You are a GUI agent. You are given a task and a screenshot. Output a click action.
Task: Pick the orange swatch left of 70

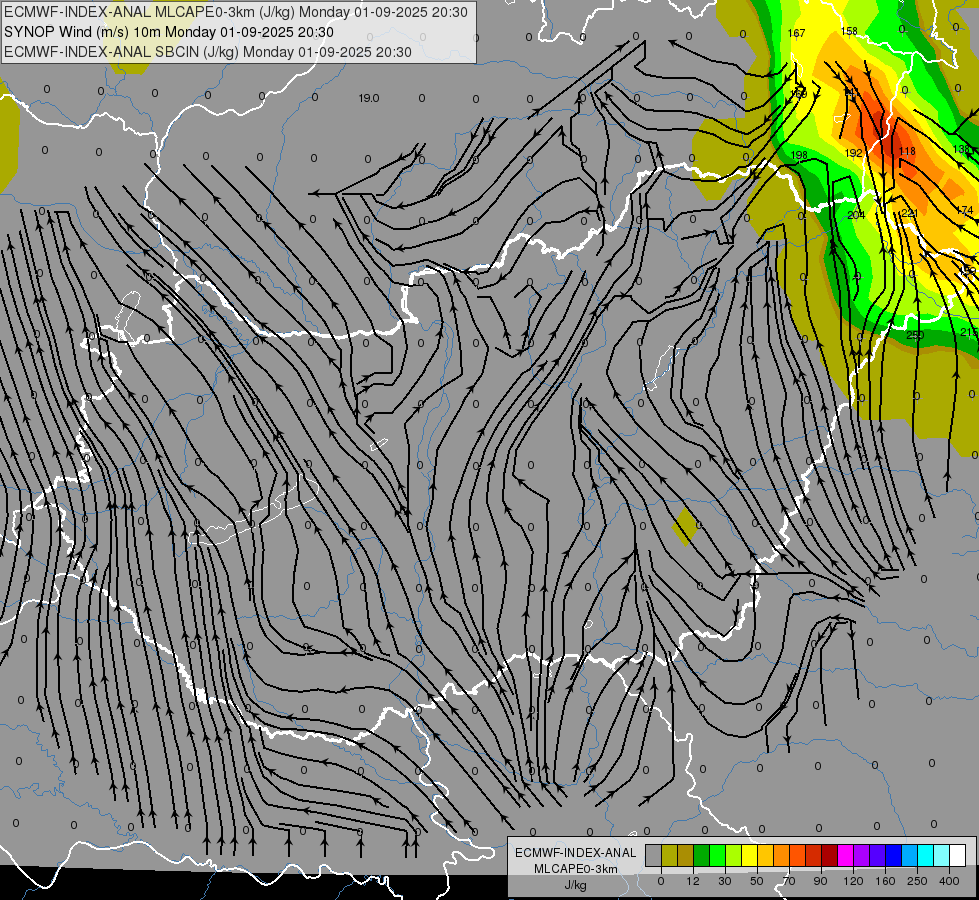click(782, 855)
